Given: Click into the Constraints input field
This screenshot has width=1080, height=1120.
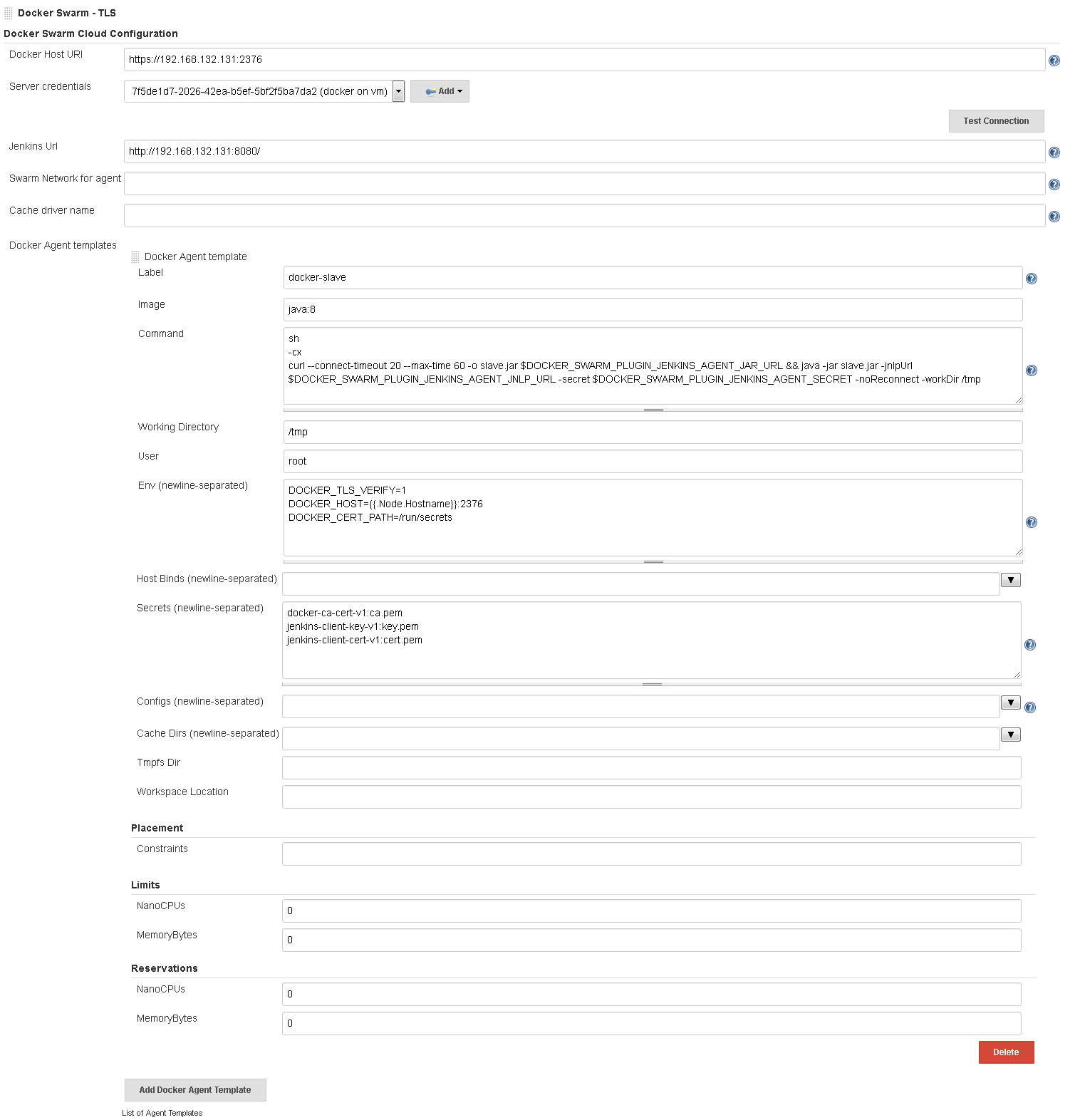Looking at the screenshot, I should (651, 854).
